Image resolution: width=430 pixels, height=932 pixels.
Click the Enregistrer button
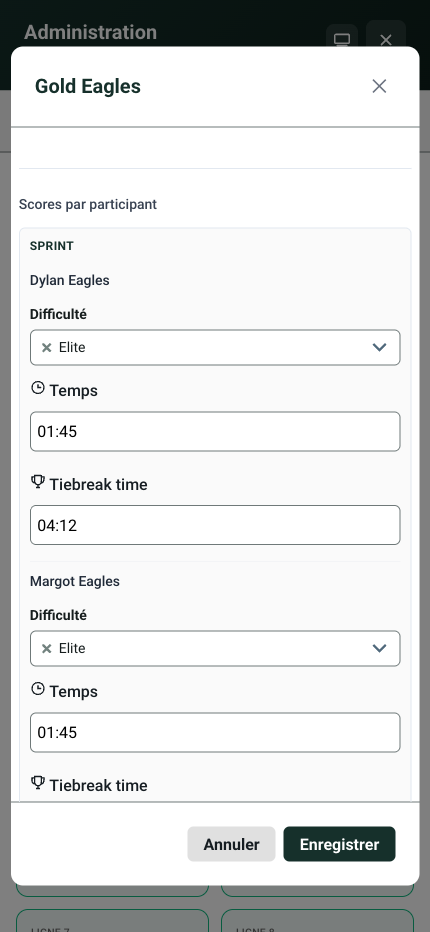339,844
